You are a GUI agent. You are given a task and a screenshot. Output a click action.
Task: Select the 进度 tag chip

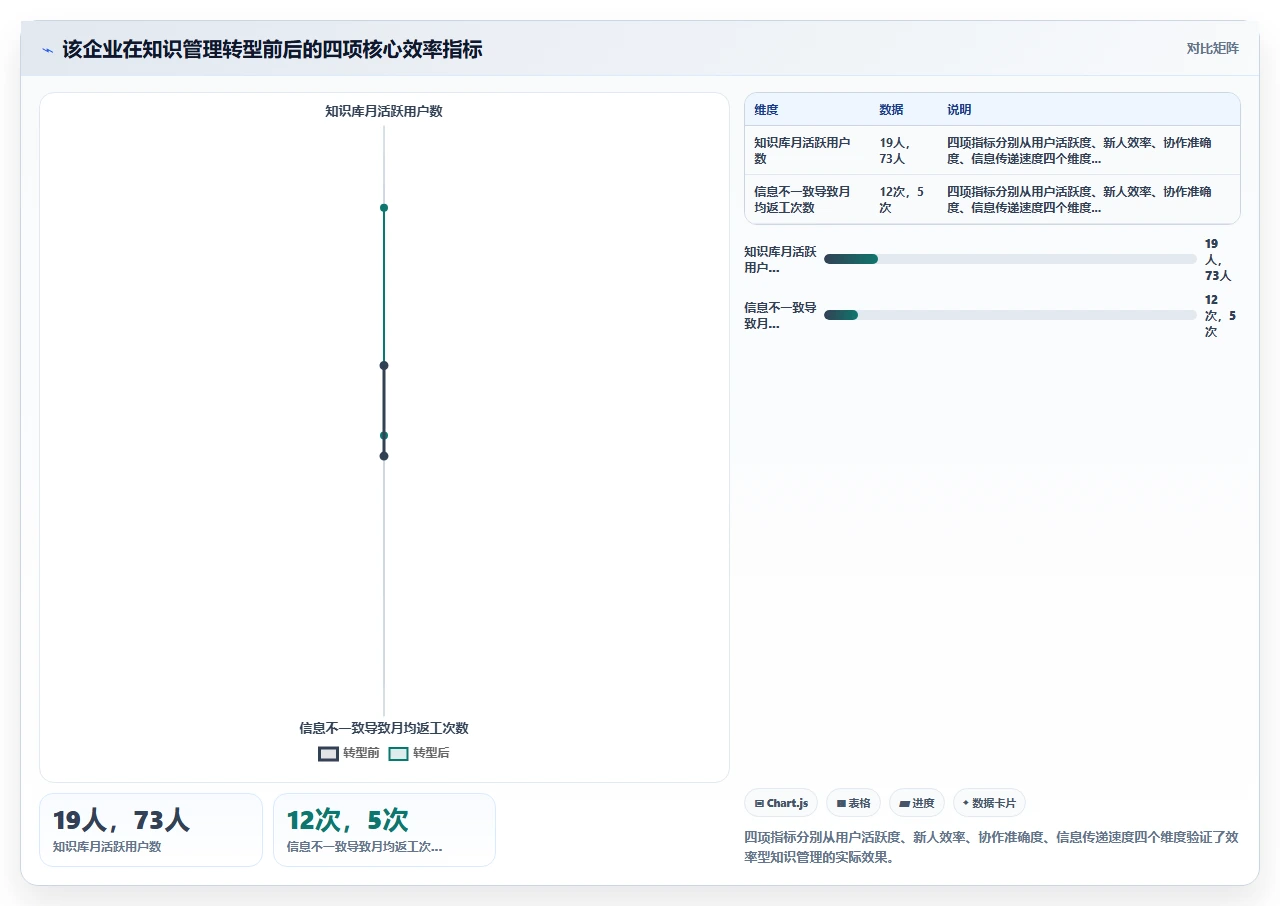917,803
